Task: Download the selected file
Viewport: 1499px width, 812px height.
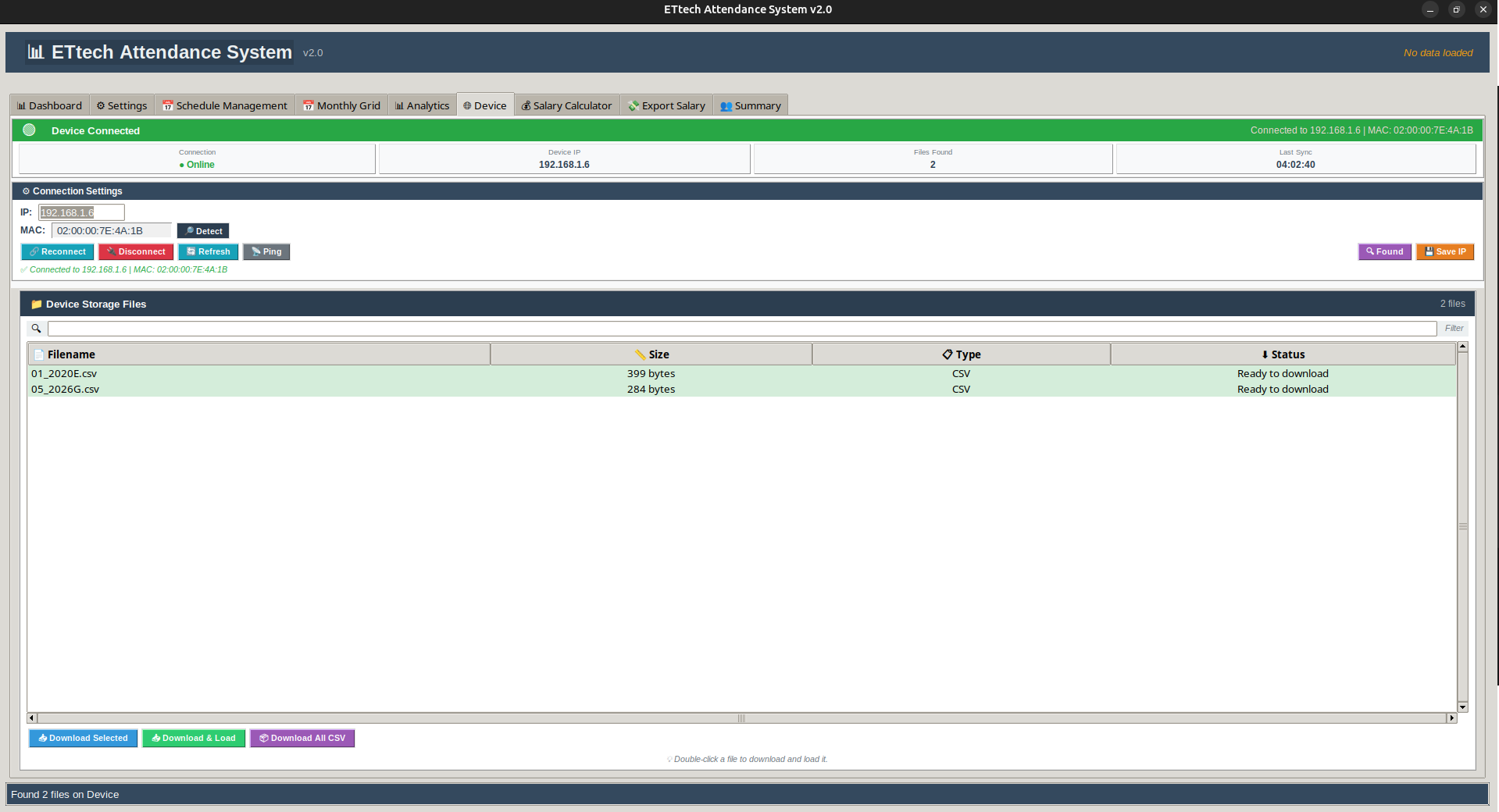Action: pos(84,738)
